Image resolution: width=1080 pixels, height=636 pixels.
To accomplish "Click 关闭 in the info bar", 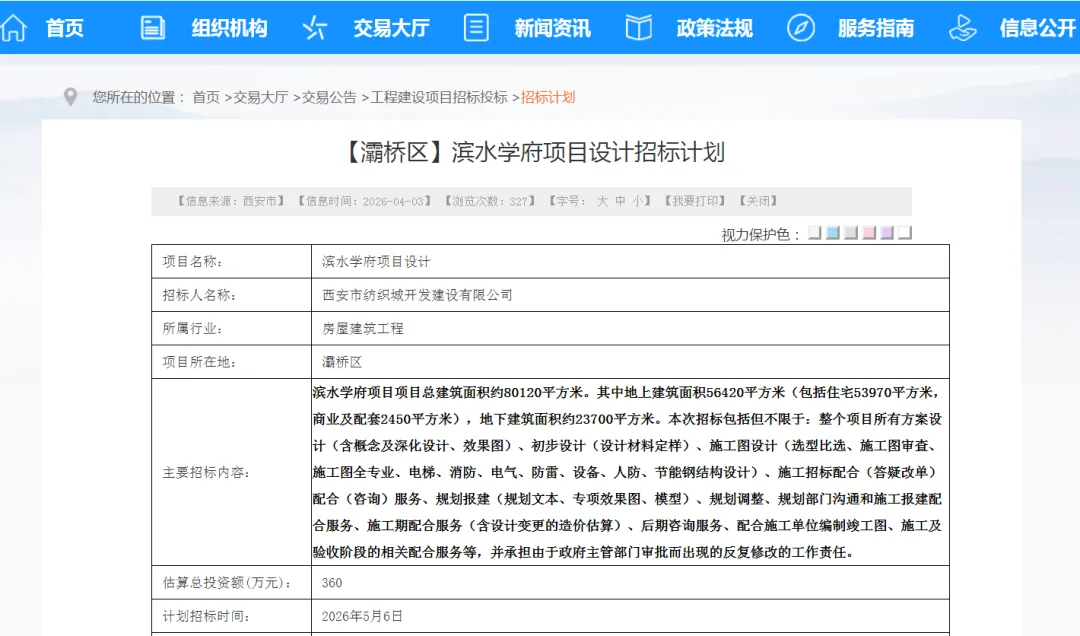I will coord(758,201).
